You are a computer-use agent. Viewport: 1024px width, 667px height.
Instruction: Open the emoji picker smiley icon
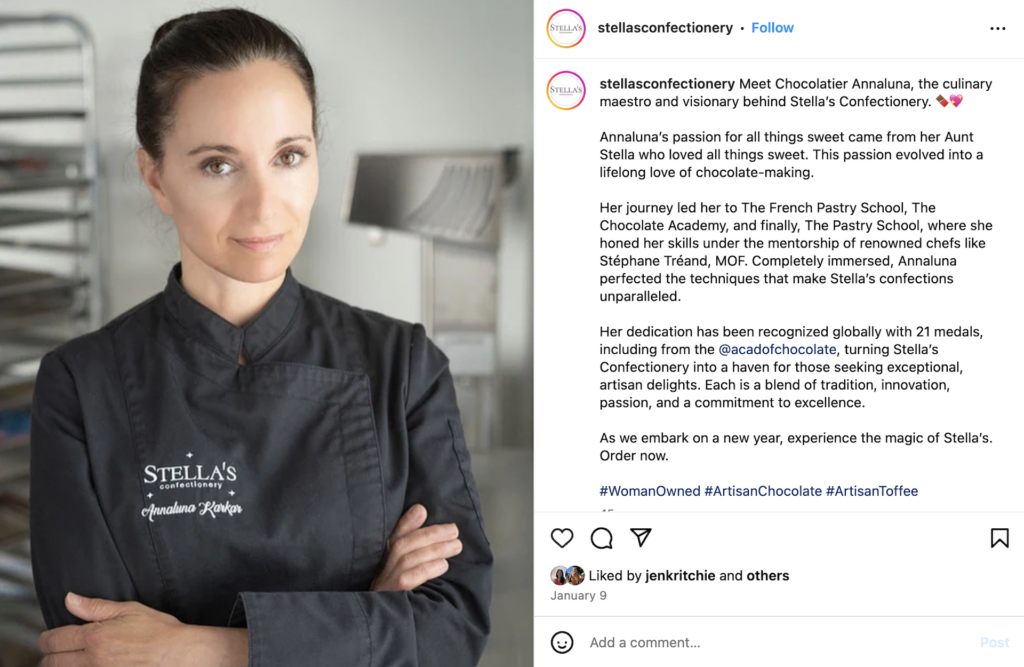(x=562, y=642)
